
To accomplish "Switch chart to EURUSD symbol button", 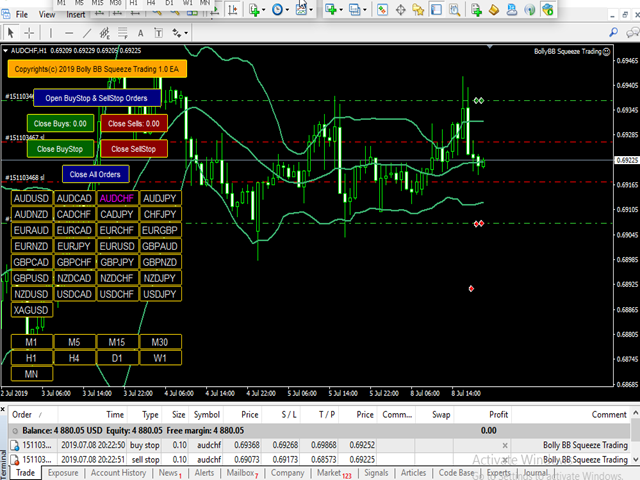I will [117, 246].
